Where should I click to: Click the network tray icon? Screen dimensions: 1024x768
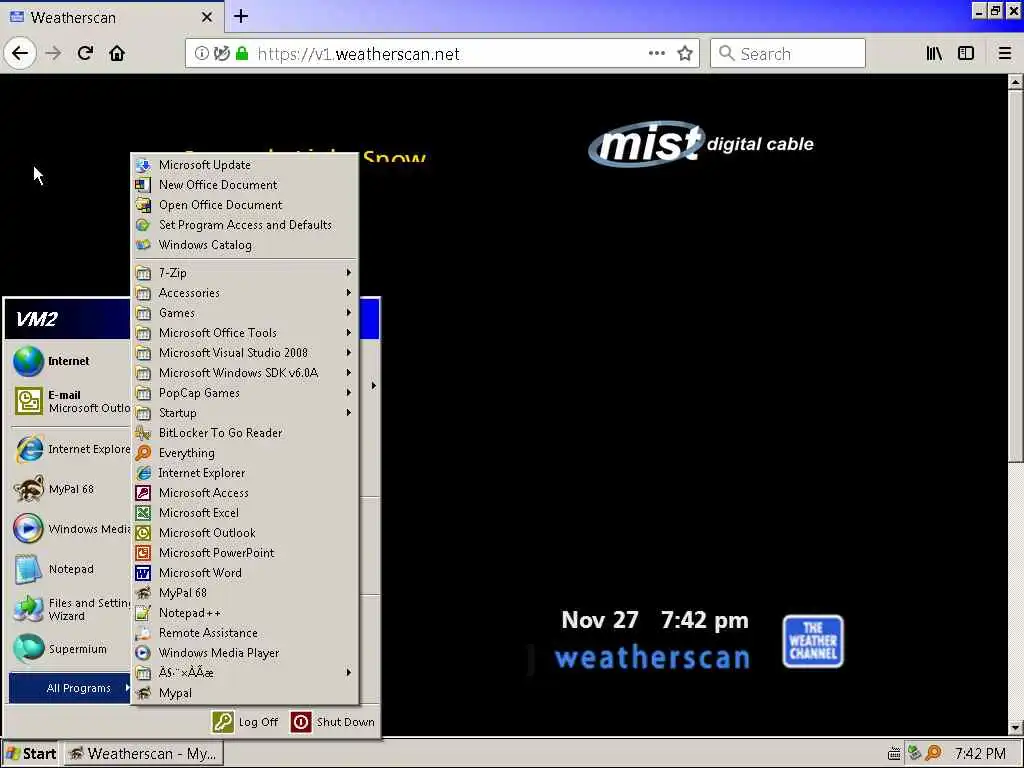(914, 753)
